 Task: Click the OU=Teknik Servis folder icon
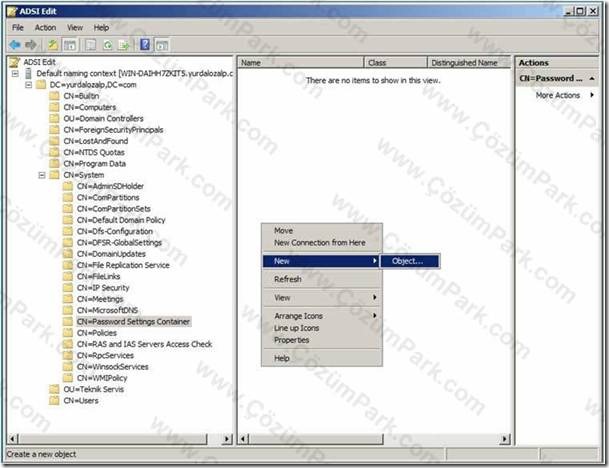(54, 389)
